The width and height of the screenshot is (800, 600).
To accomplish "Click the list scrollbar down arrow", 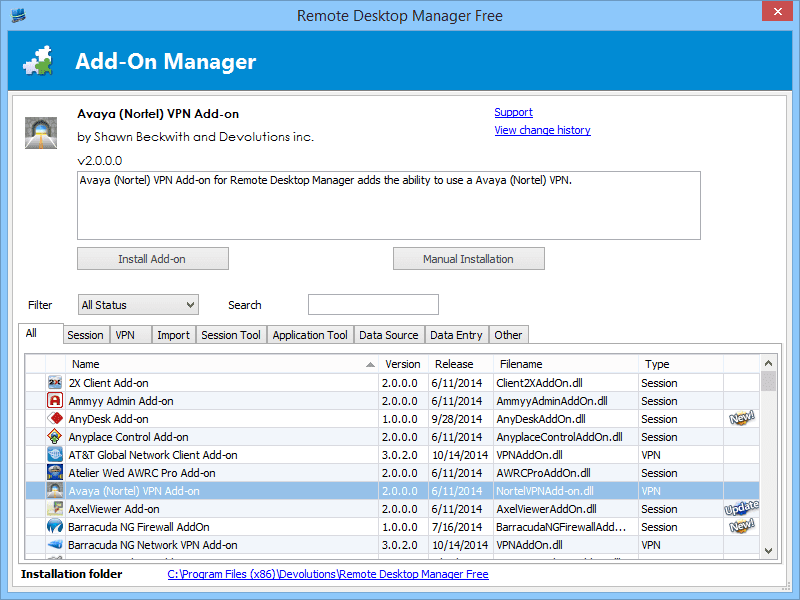I will pyautogui.click(x=768, y=551).
